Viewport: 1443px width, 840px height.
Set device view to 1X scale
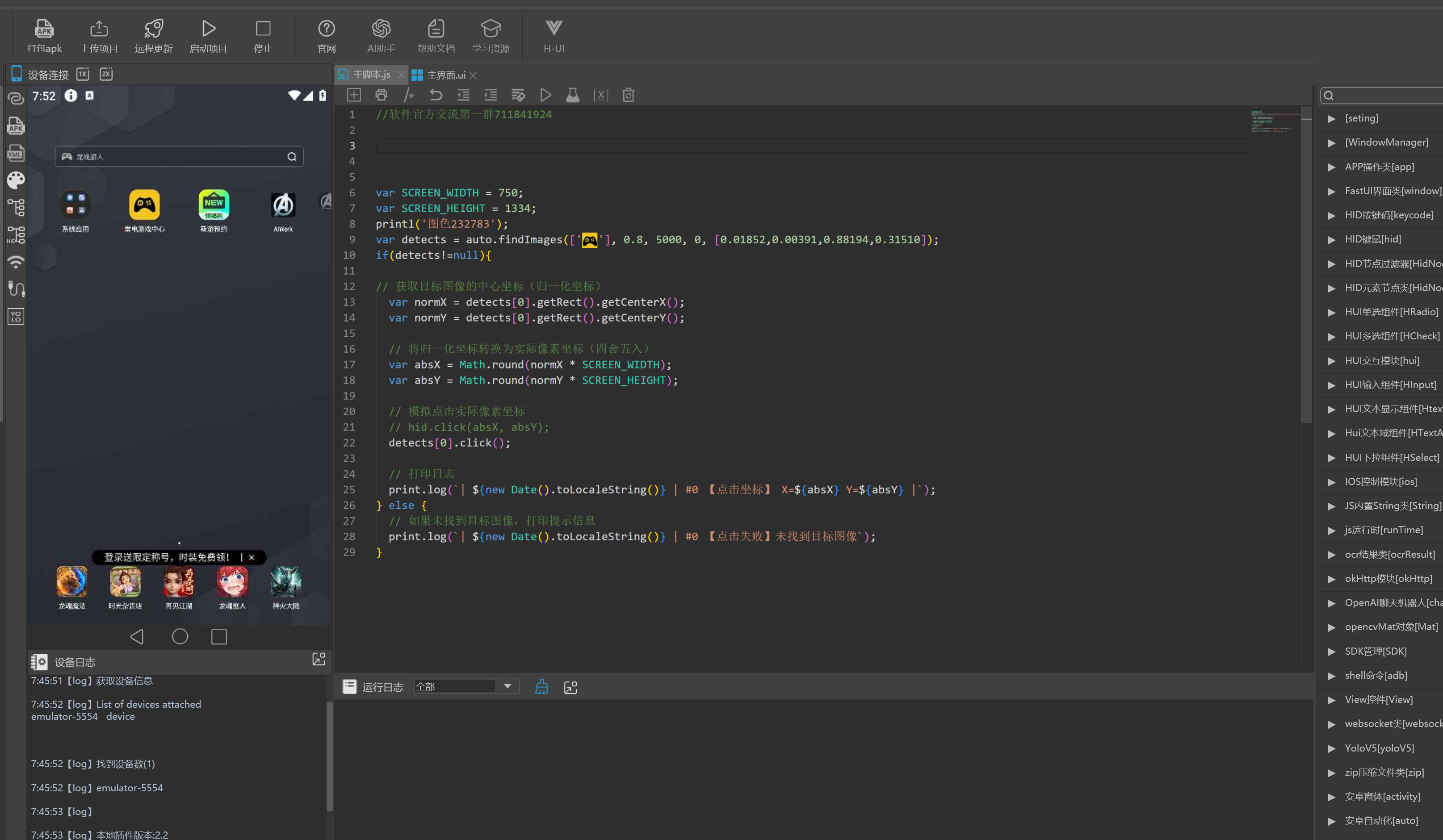(x=83, y=74)
